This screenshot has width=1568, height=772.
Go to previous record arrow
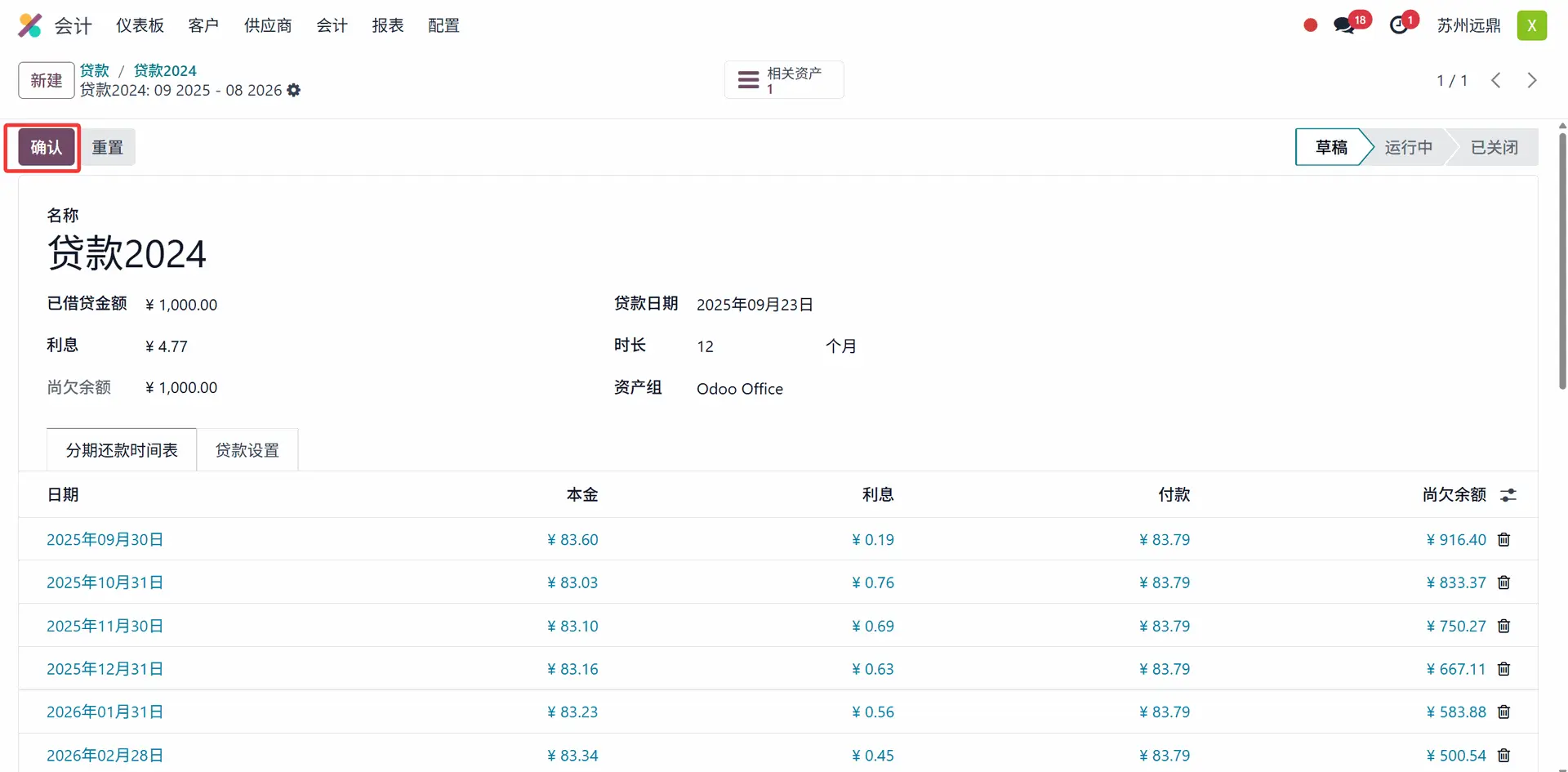click(1495, 80)
